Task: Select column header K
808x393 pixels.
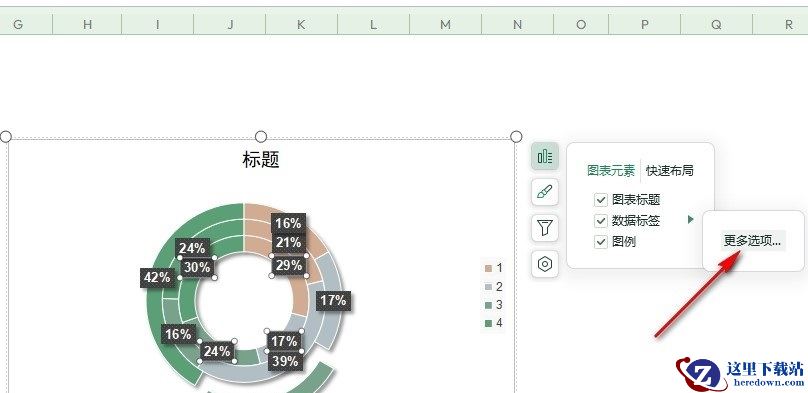Action: [301, 24]
